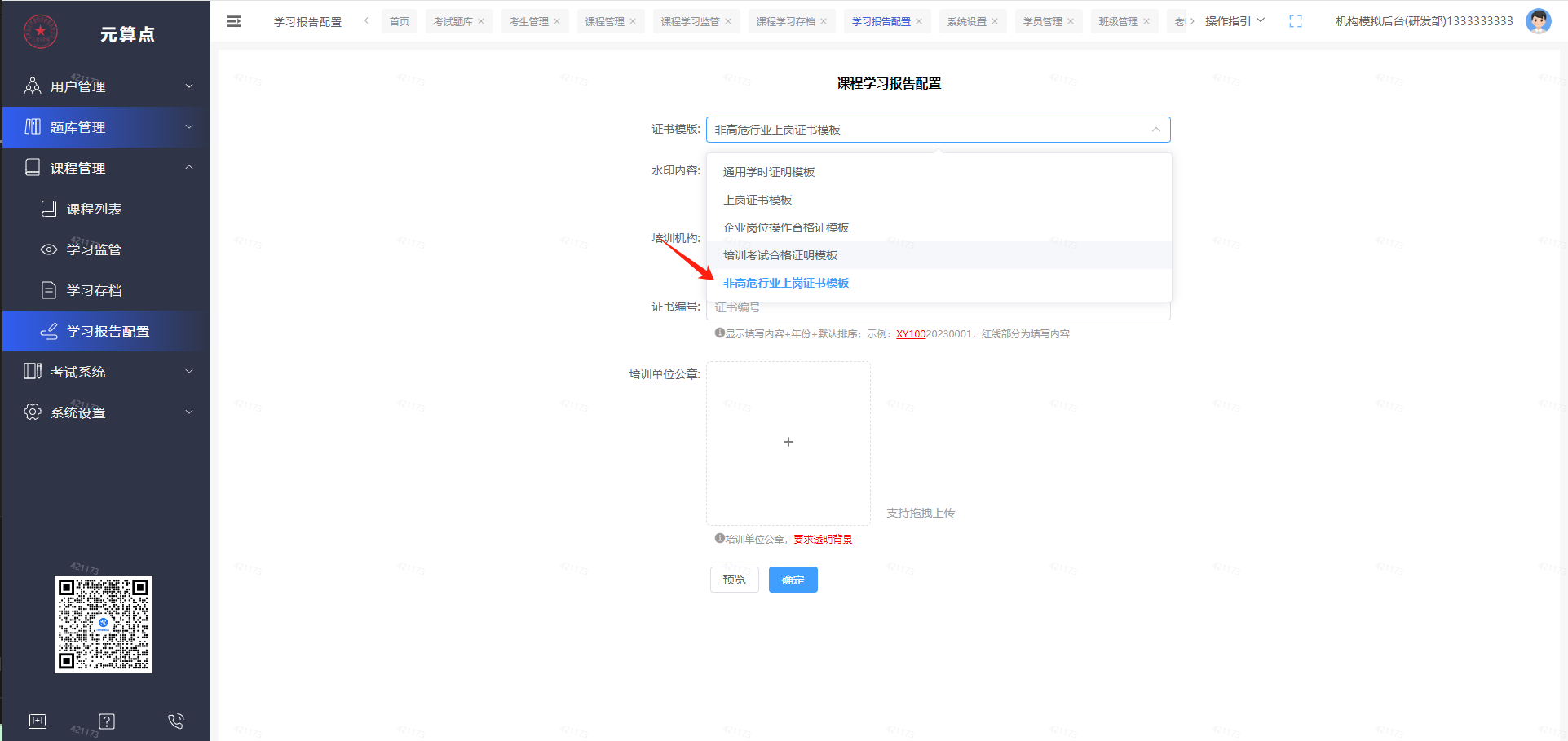Open the 操作指引 dropdown
The height and width of the screenshot is (741, 1568).
[1235, 21]
